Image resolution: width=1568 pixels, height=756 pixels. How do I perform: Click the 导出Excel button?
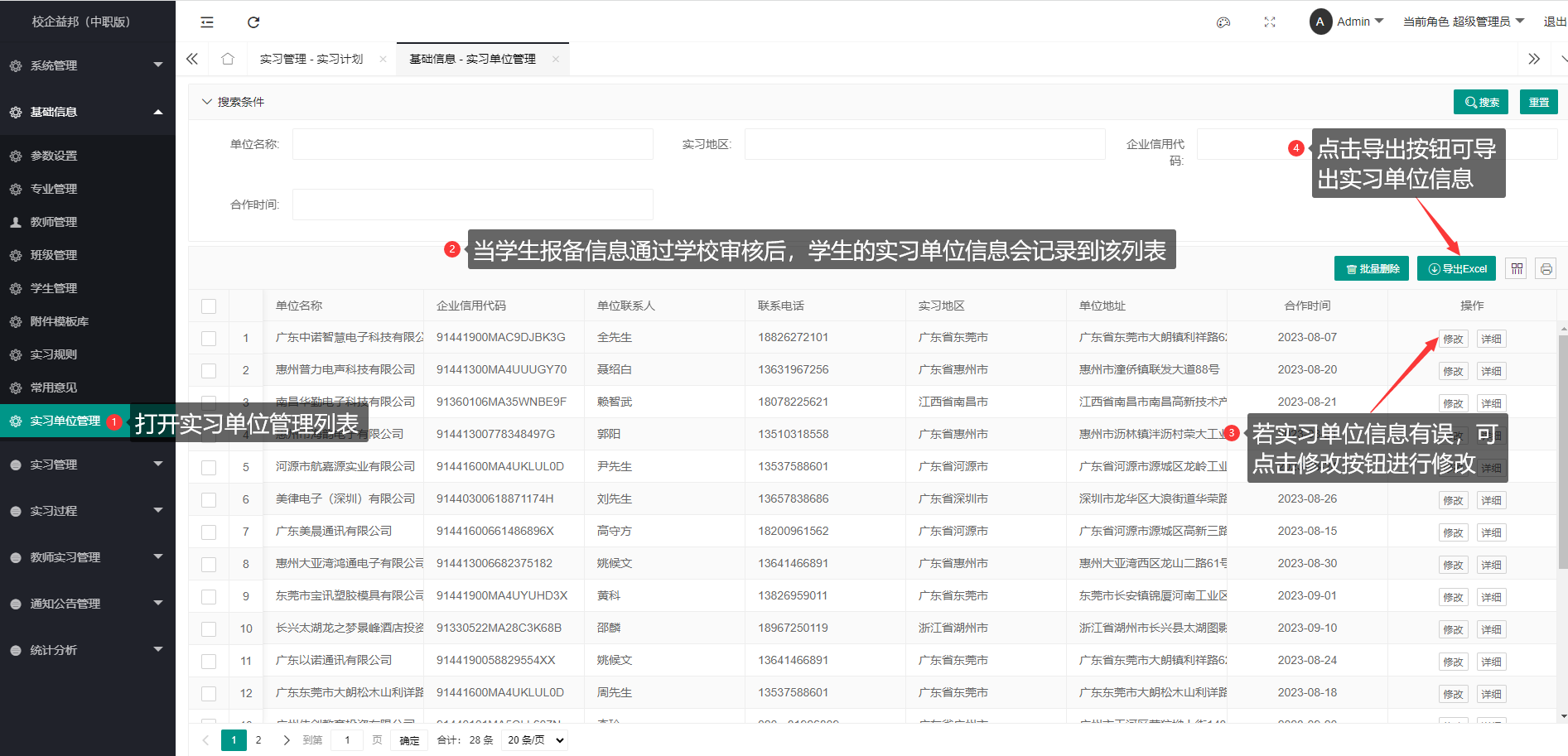click(1456, 268)
